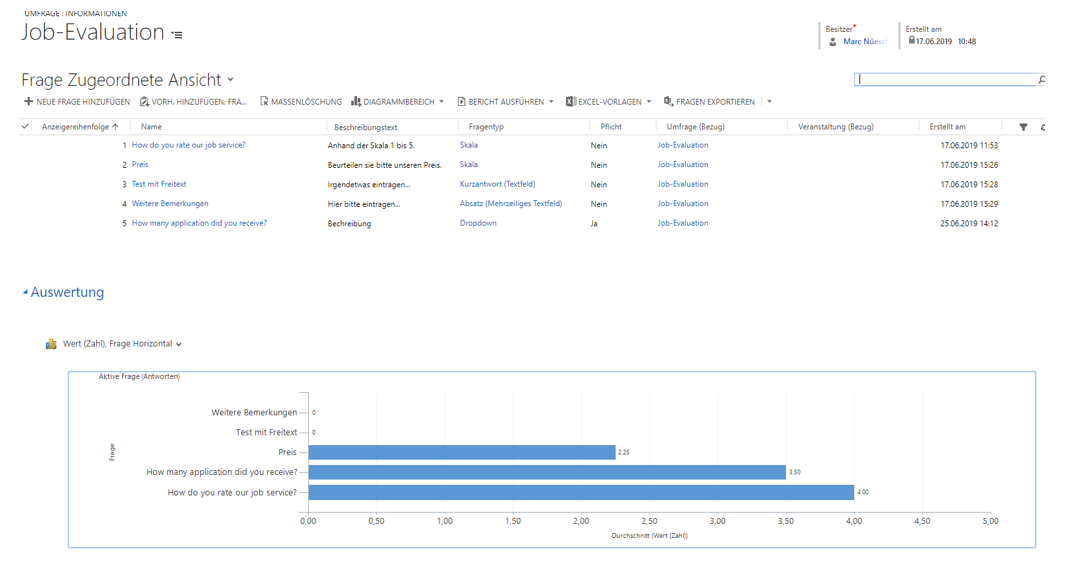Click 'Hier bitte eintragen...' description cell

coord(364,204)
